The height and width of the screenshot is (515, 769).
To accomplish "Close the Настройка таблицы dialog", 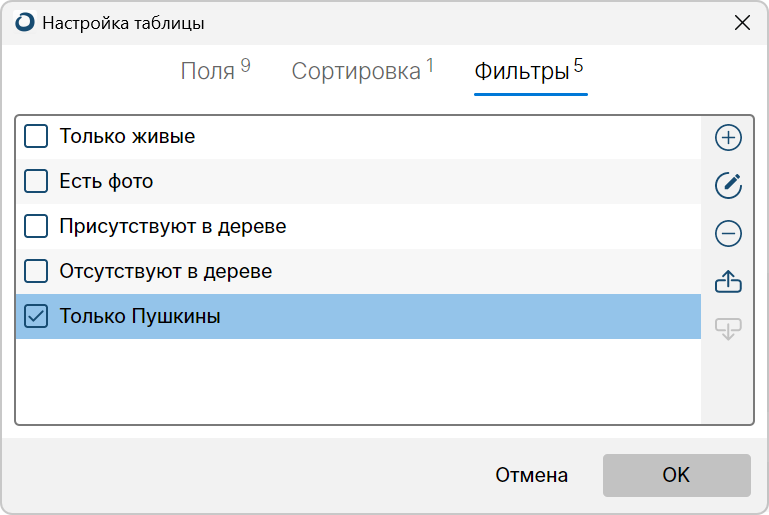I will pos(742,23).
